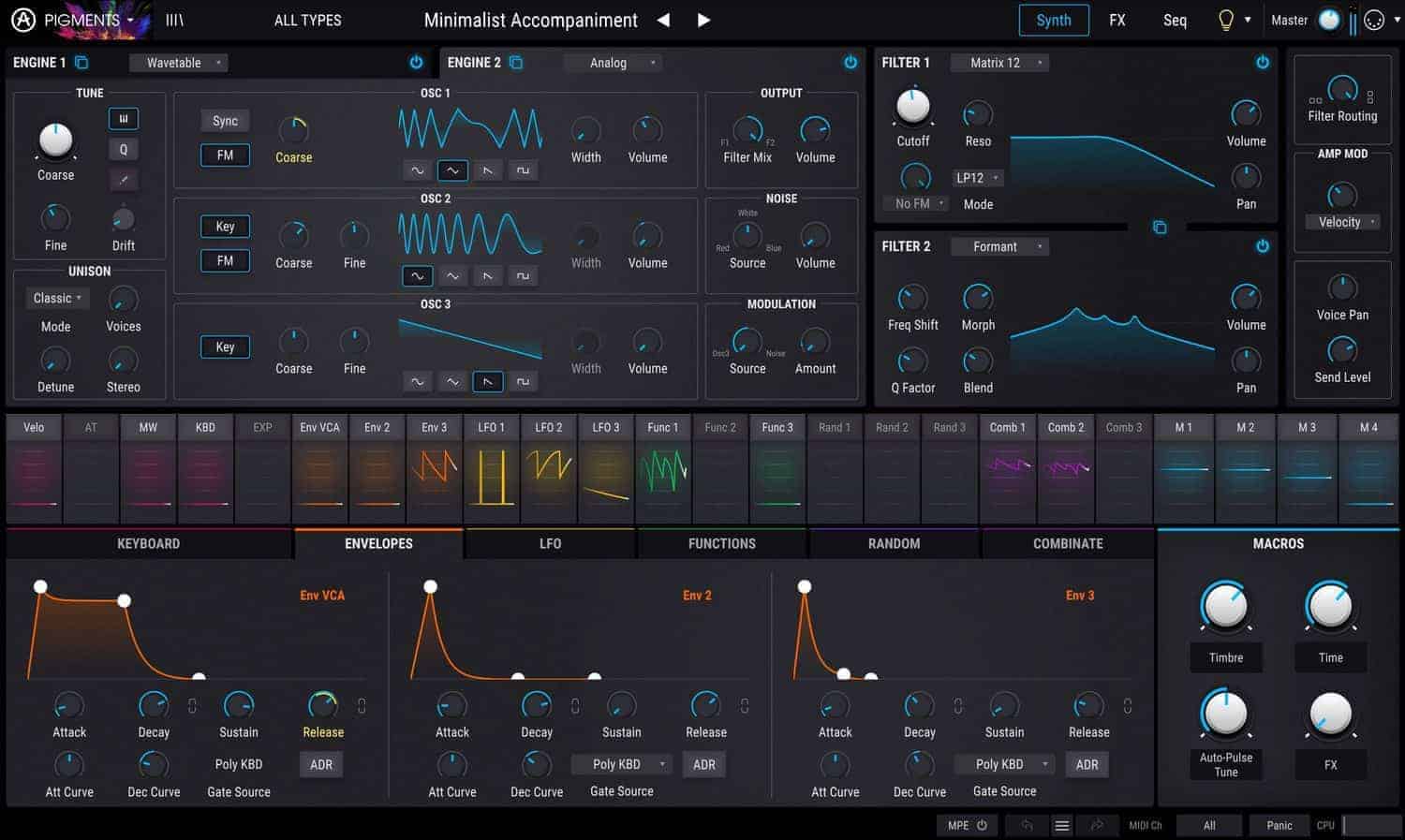Click the preset name Minimalist Accompaniment
This screenshot has width=1405, height=840.
(x=530, y=19)
